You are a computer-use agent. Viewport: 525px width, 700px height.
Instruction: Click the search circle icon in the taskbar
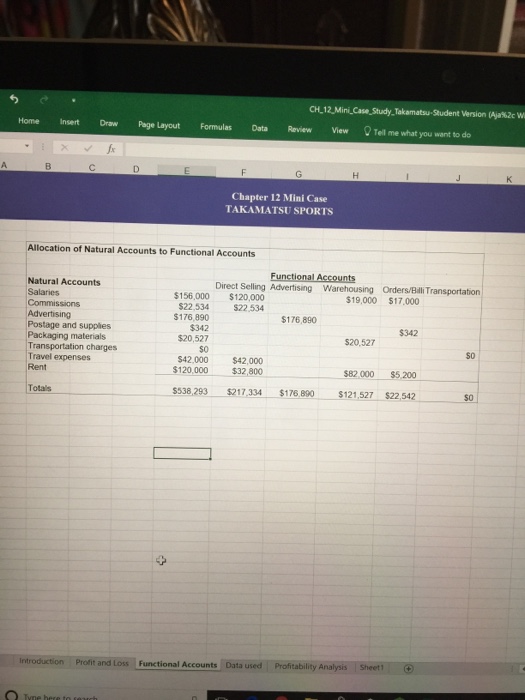click(x=11, y=696)
